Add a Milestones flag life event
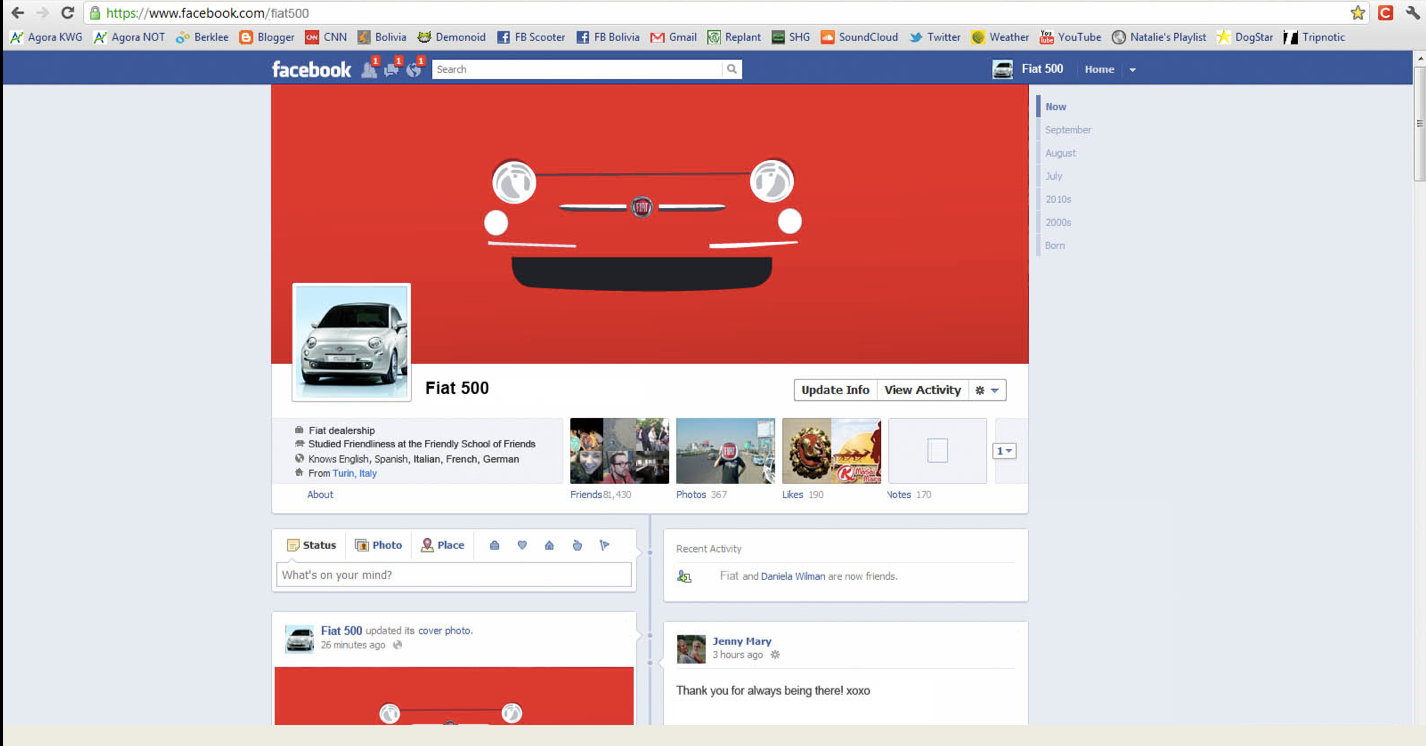This screenshot has height=746, width=1426. click(x=604, y=545)
